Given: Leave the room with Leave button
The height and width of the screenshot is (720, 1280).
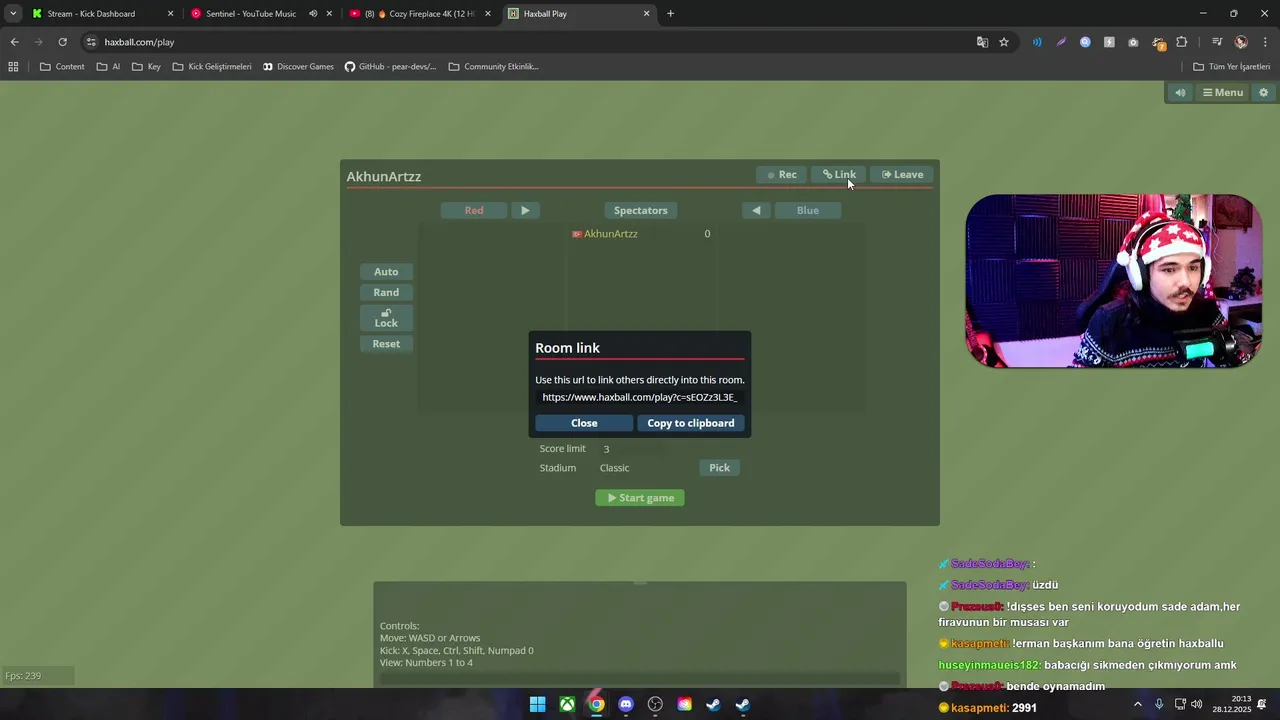Looking at the screenshot, I should click(902, 174).
